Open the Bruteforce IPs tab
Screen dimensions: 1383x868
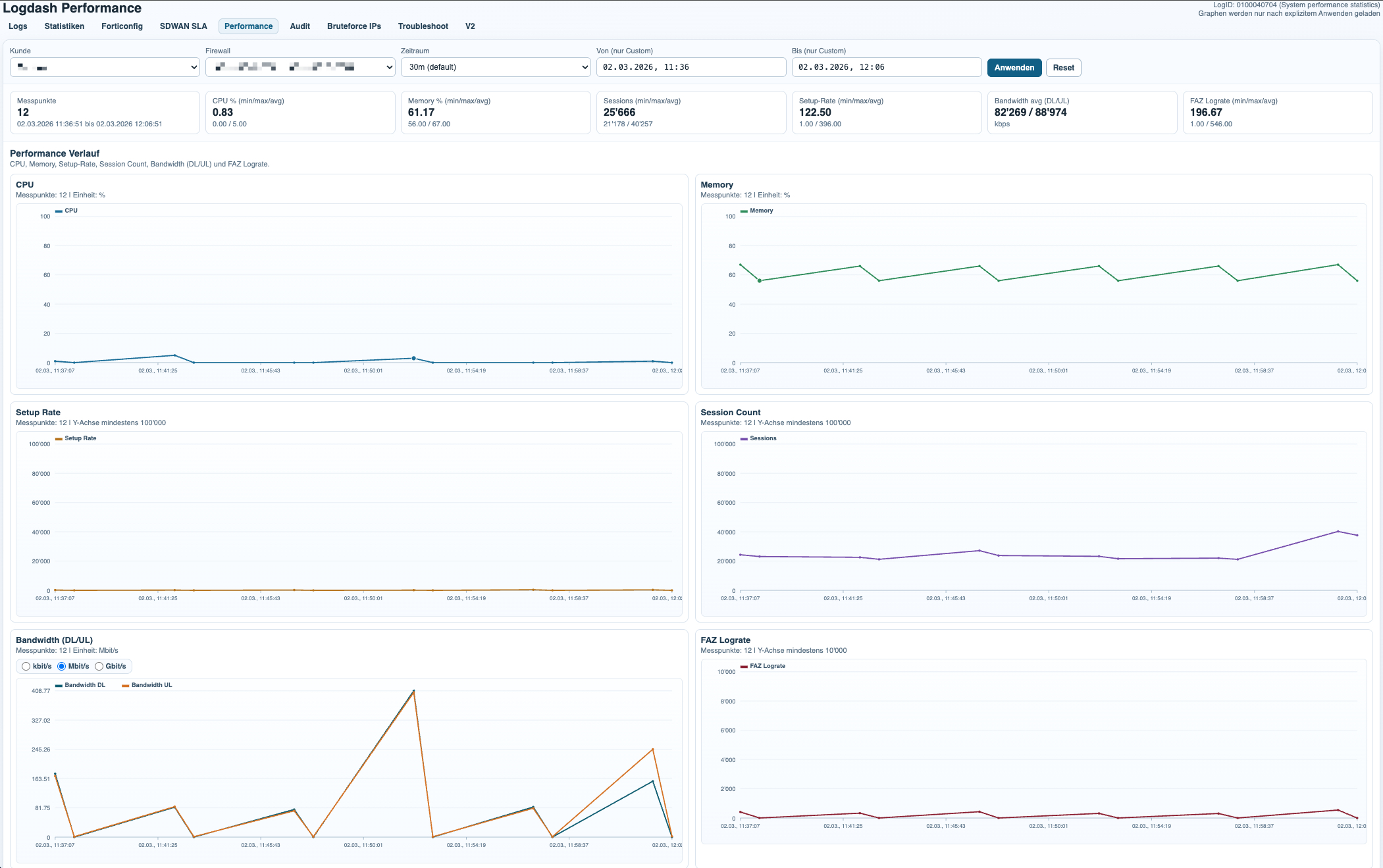click(353, 26)
